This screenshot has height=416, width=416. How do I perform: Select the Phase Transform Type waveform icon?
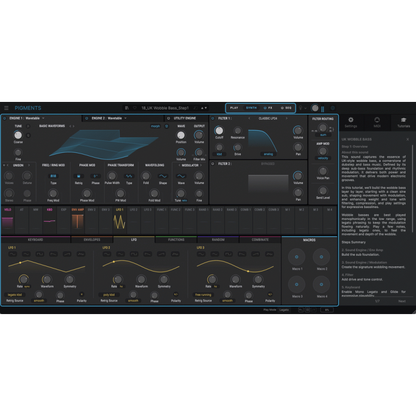pyautogui.click(x=129, y=176)
